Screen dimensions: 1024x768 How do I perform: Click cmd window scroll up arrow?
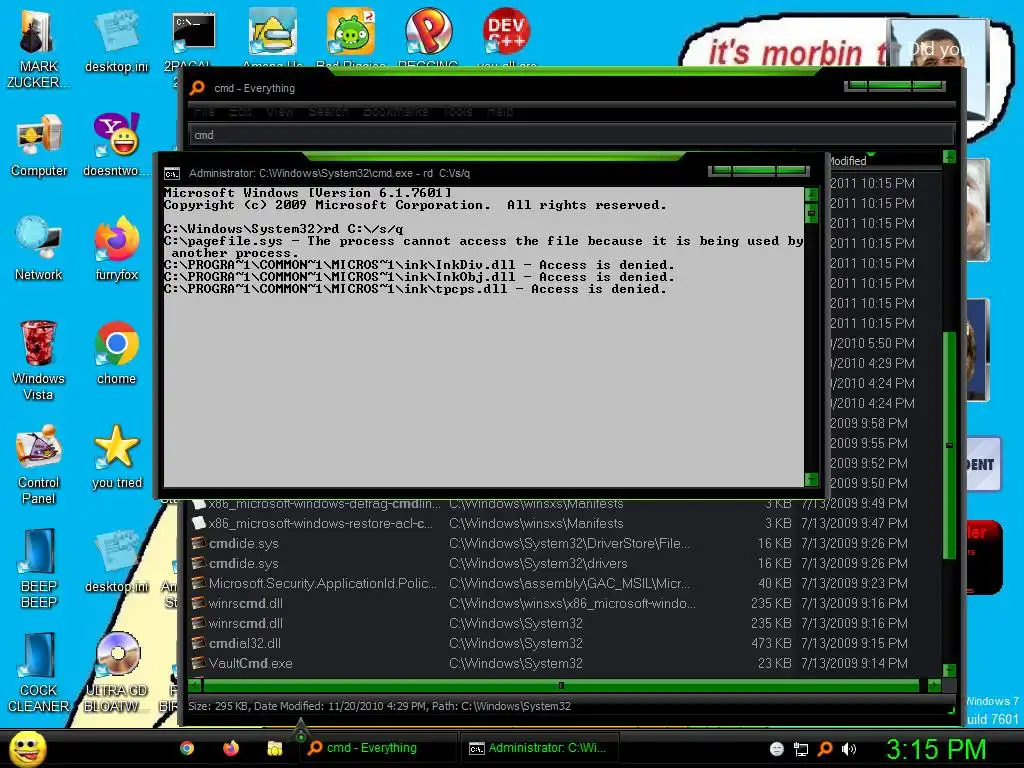click(x=812, y=195)
